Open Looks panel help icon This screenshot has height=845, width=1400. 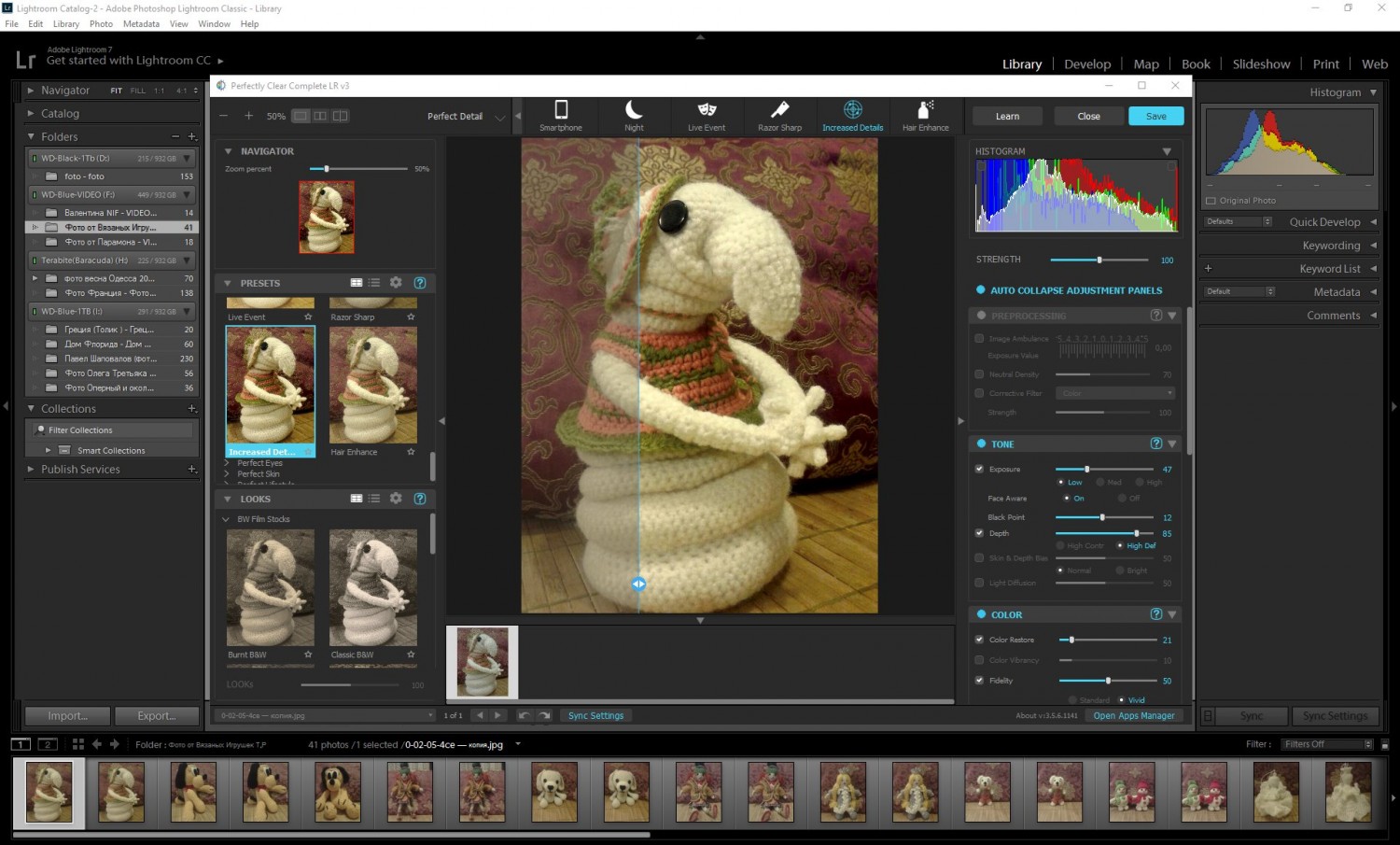(x=420, y=499)
